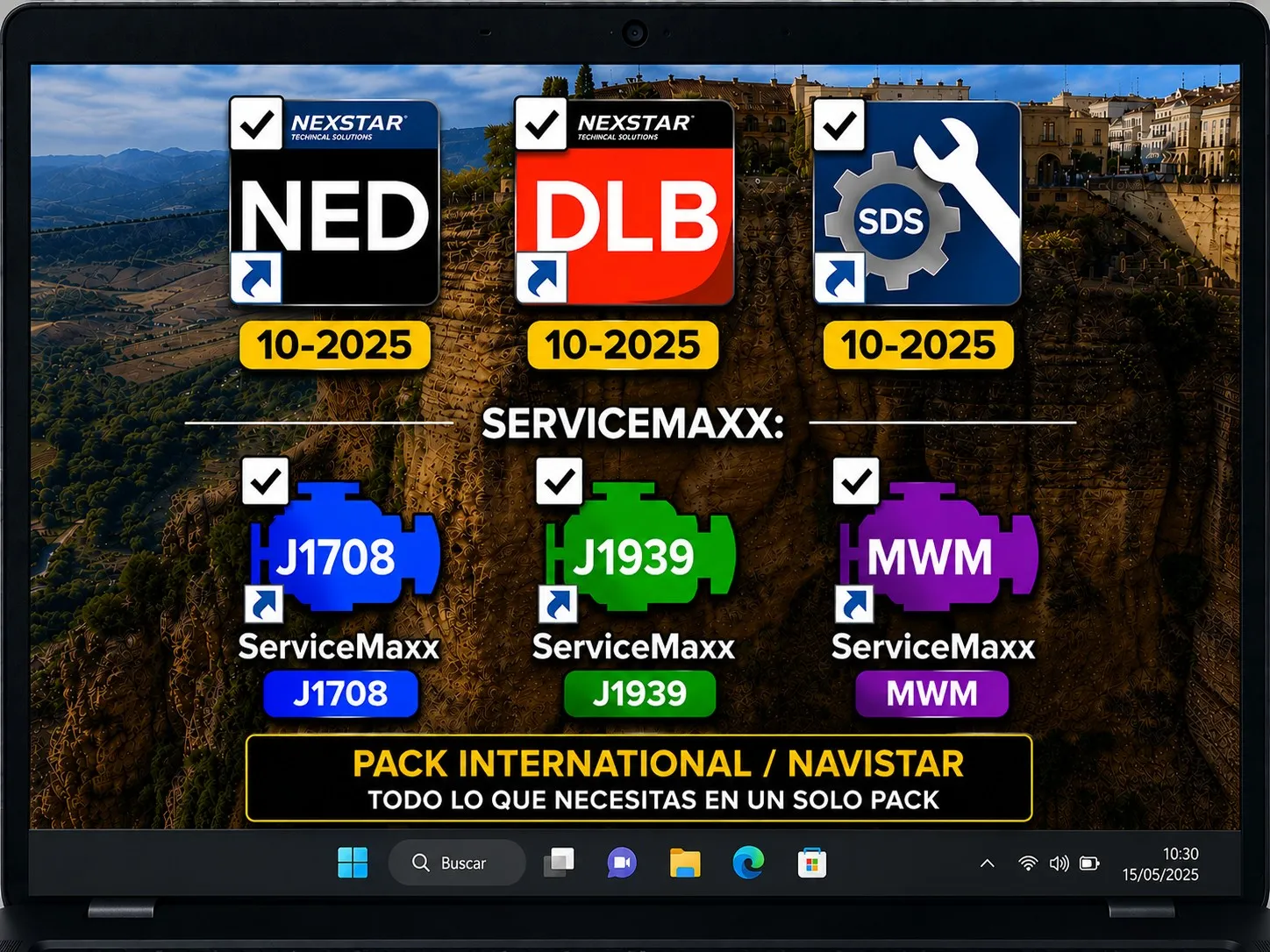Click the PACK INTERNATIONAL / NAVISTAR title
Viewport: 1270px width, 952px height.
[x=658, y=764]
